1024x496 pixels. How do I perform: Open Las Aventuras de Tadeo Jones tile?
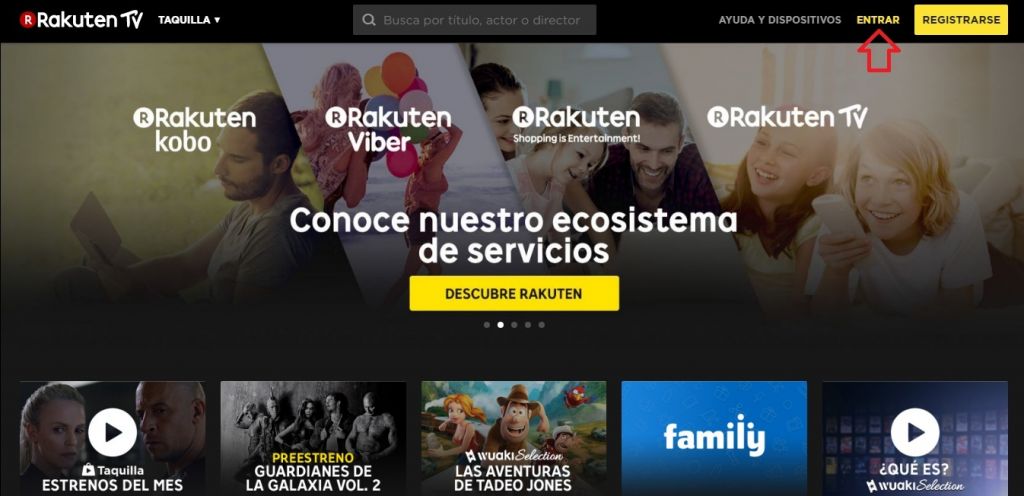coord(513,438)
